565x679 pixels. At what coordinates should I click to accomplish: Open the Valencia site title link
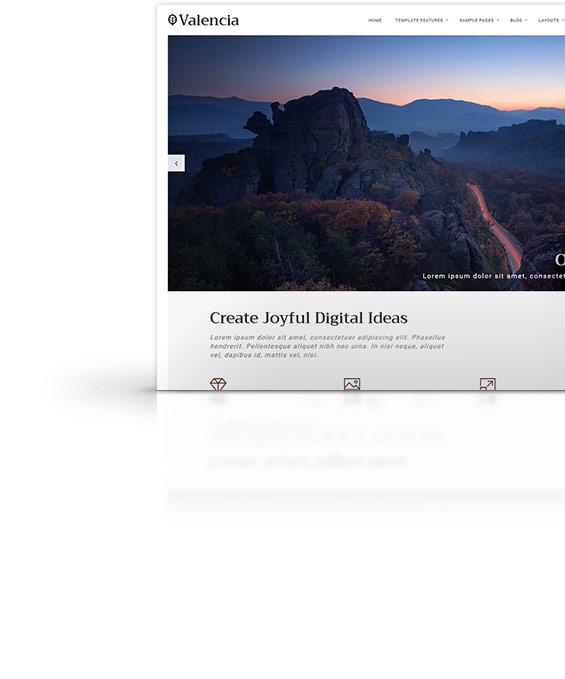[209, 20]
